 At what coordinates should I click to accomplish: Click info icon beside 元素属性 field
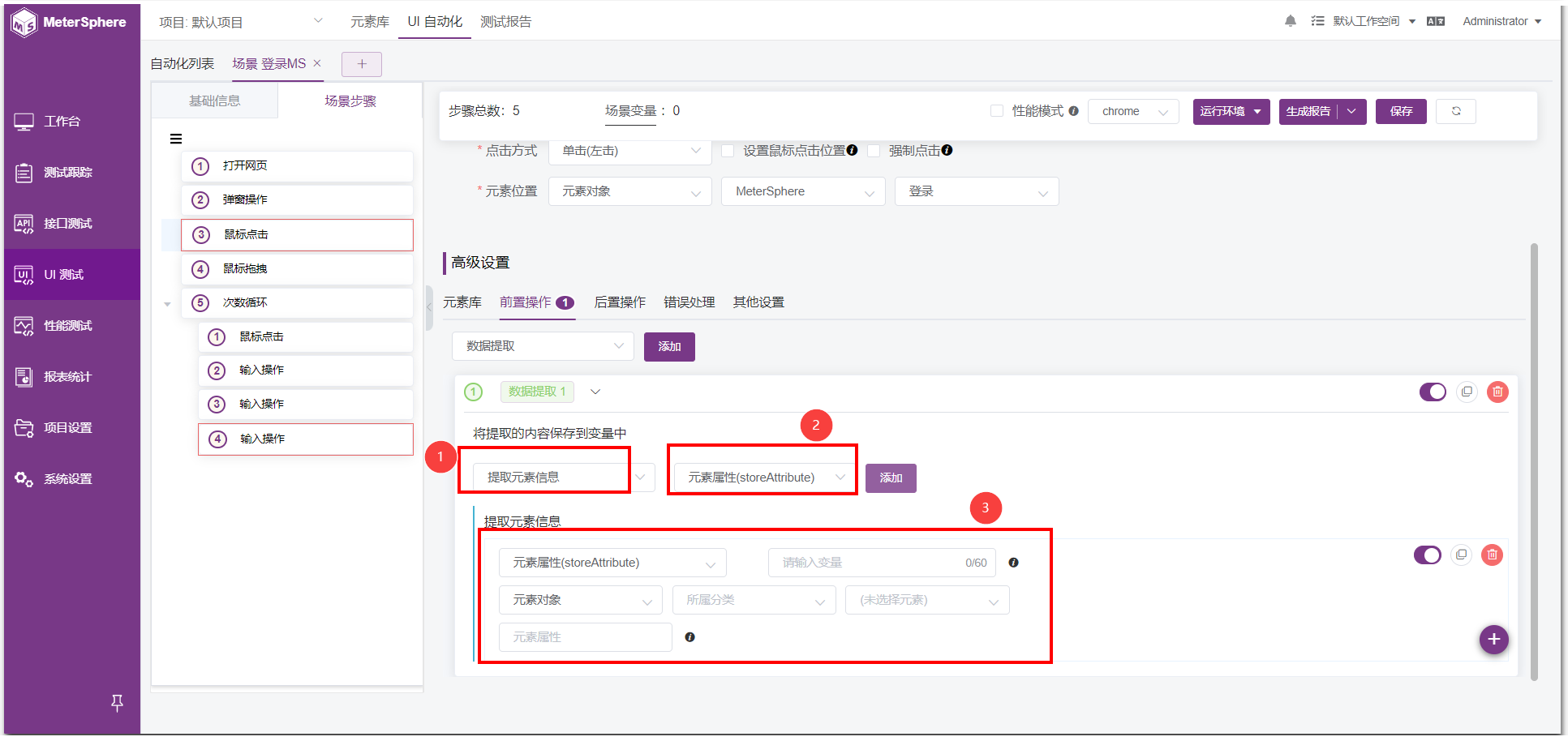tap(689, 637)
